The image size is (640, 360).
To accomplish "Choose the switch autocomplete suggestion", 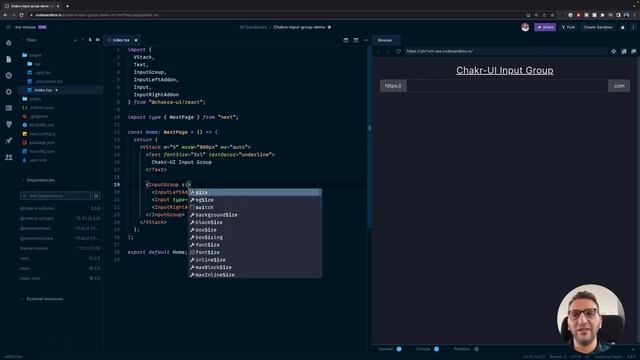I will pos(255,207).
